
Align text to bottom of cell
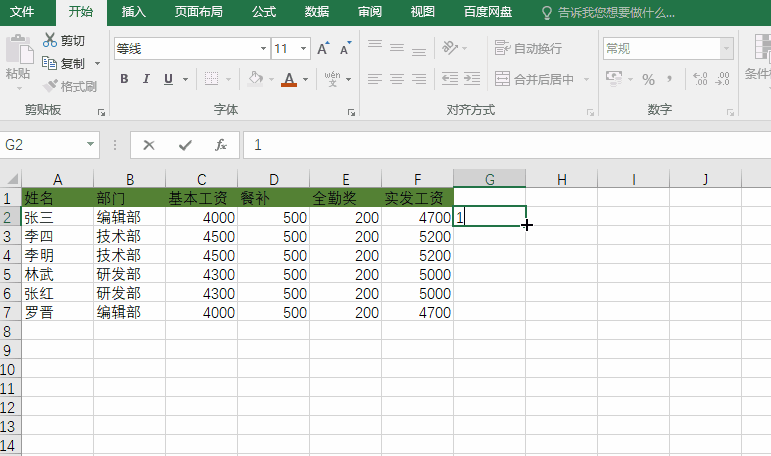pos(419,51)
